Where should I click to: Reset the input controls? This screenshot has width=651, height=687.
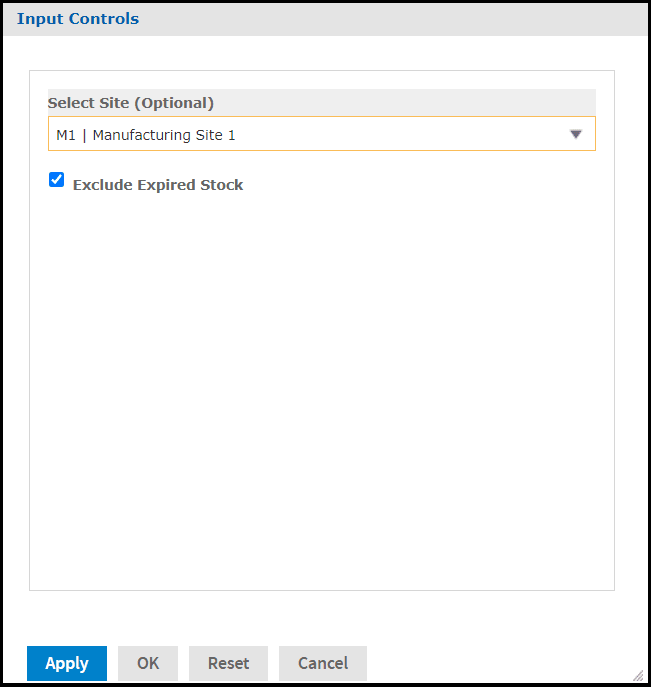point(228,663)
